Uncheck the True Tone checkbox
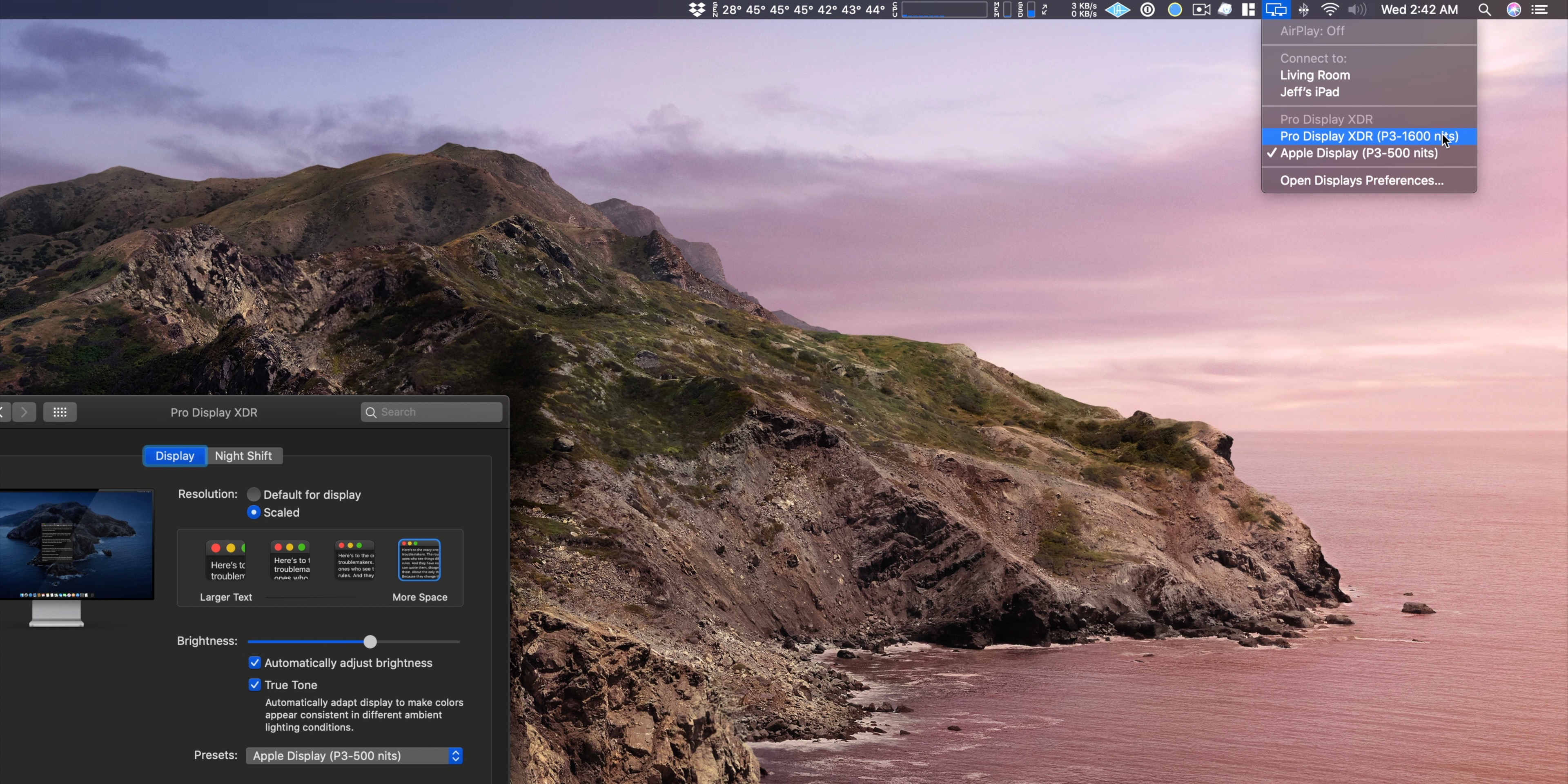This screenshot has height=784, width=1568. point(255,685)
